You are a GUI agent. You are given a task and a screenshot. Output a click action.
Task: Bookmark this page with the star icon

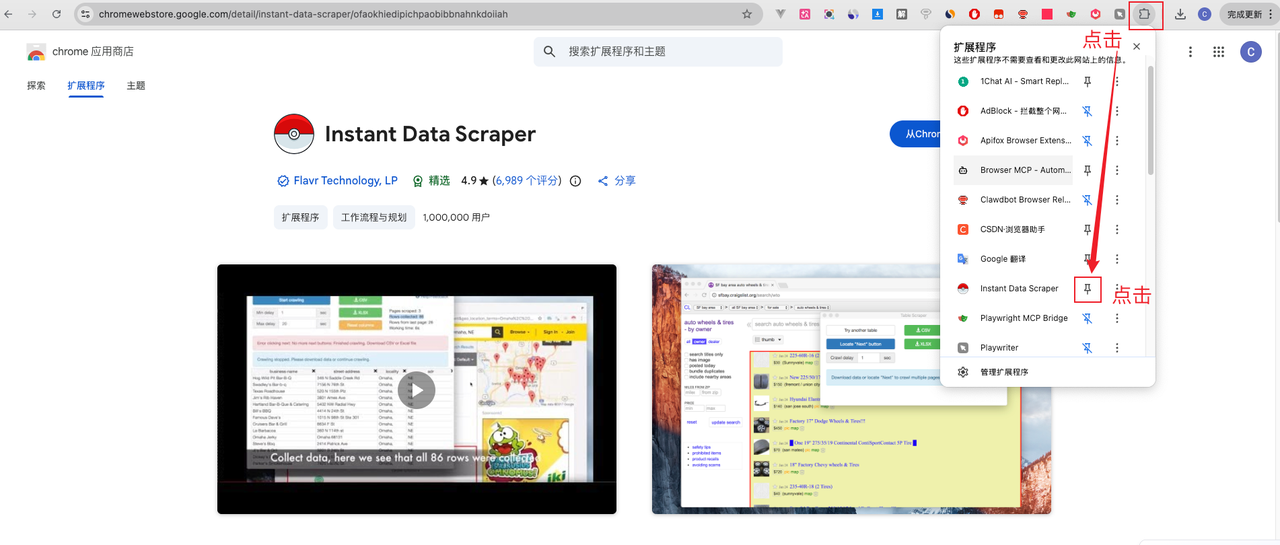(746, 14)
